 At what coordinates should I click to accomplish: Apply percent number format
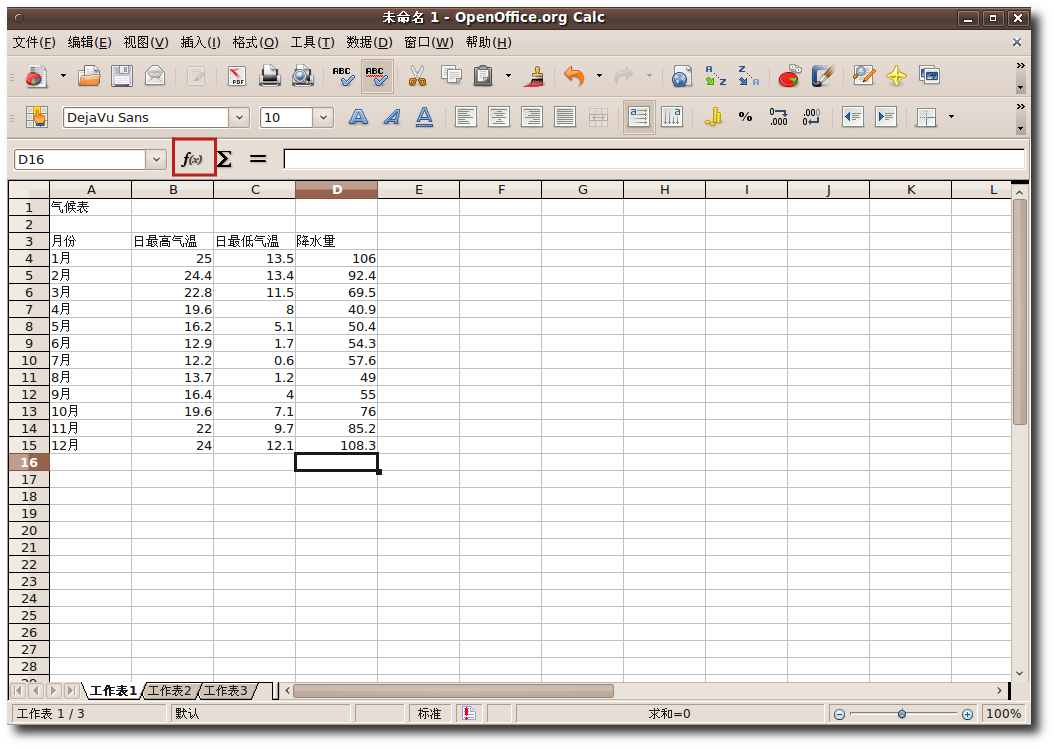tap(745, 118)
